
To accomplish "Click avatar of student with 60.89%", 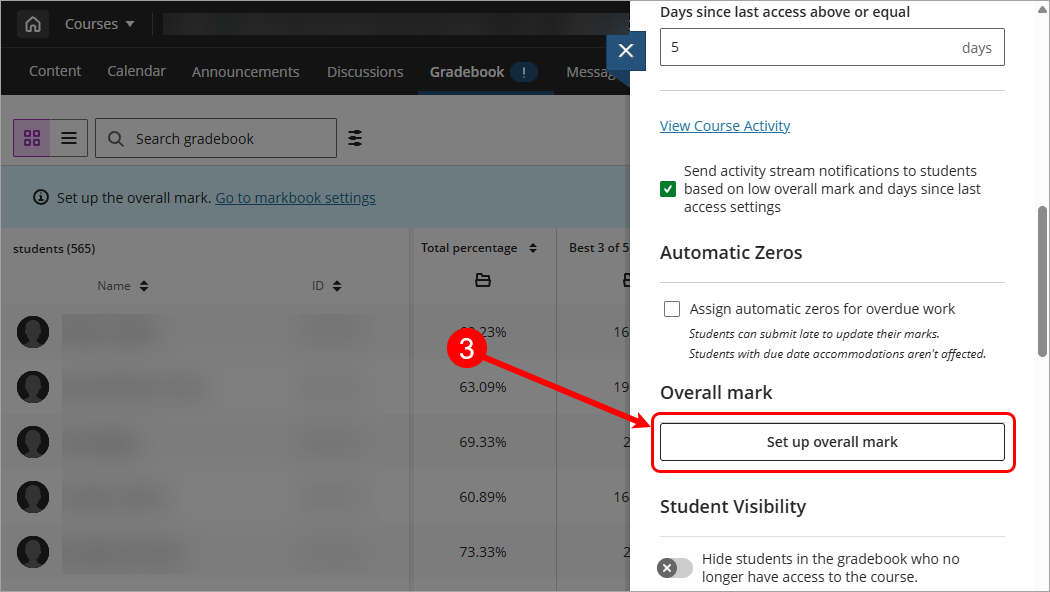I will [x=33, y=497].
